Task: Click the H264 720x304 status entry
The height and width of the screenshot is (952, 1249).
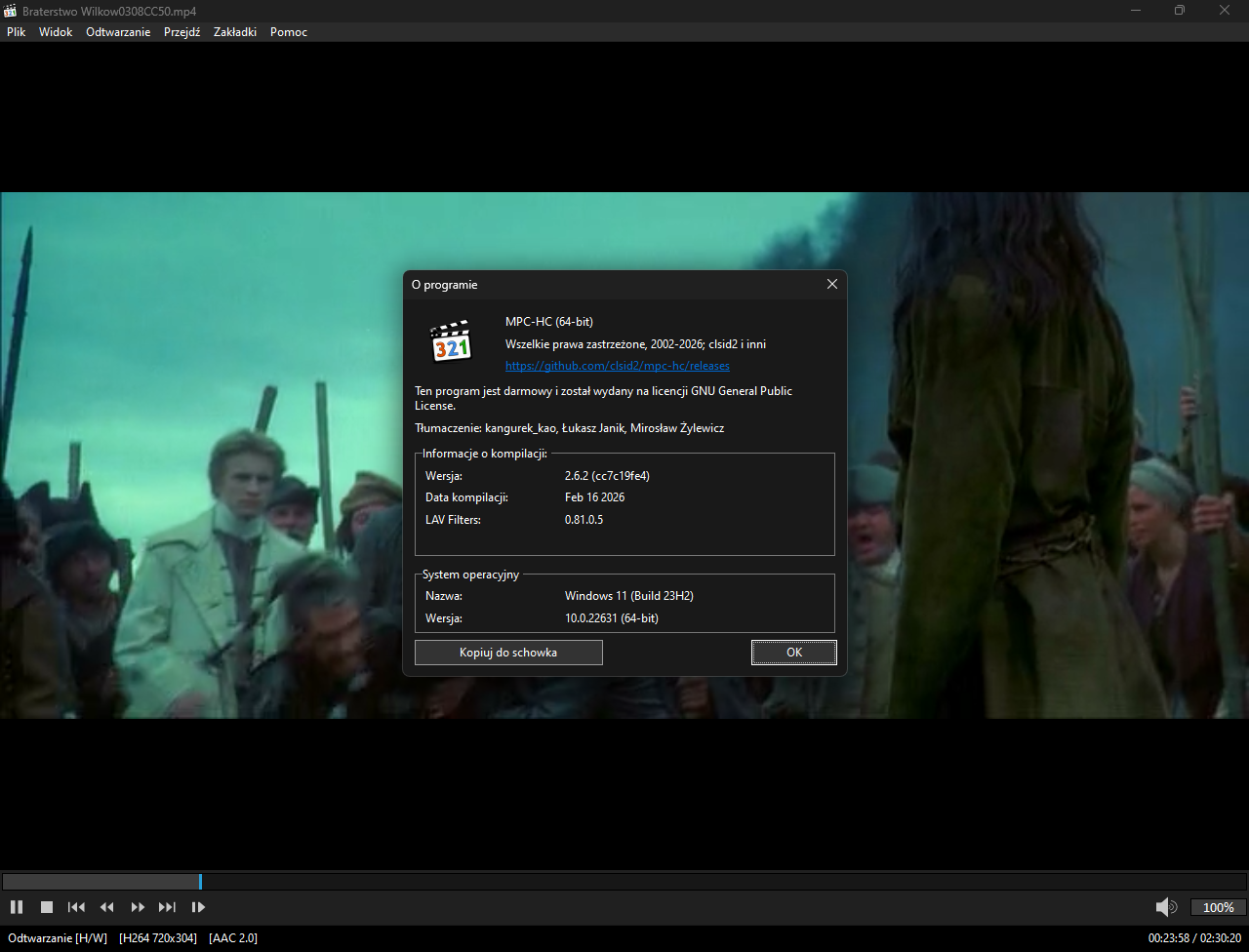Action: coord(158,938)
